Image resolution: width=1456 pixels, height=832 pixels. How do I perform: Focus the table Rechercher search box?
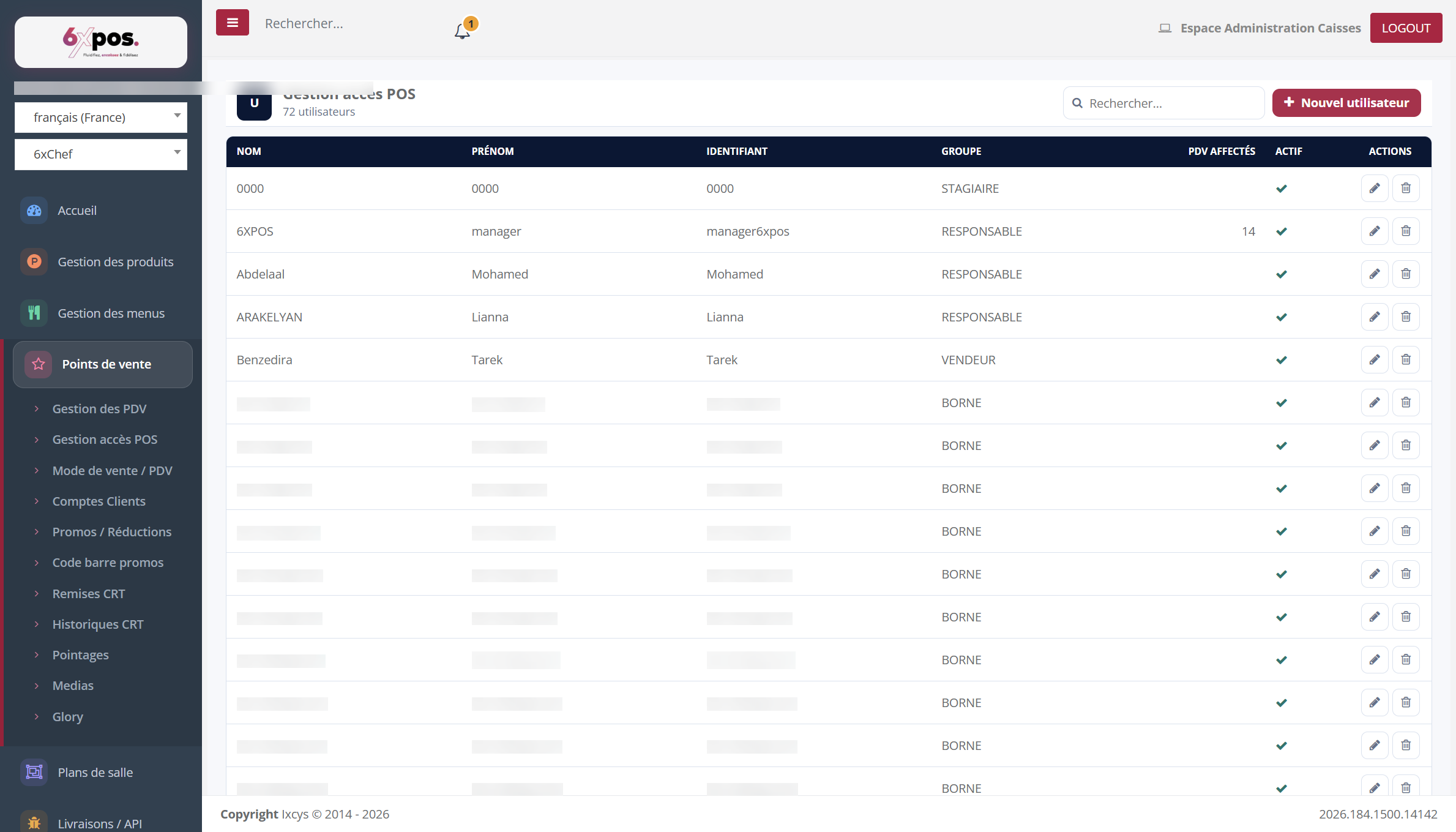point(1163,103)
